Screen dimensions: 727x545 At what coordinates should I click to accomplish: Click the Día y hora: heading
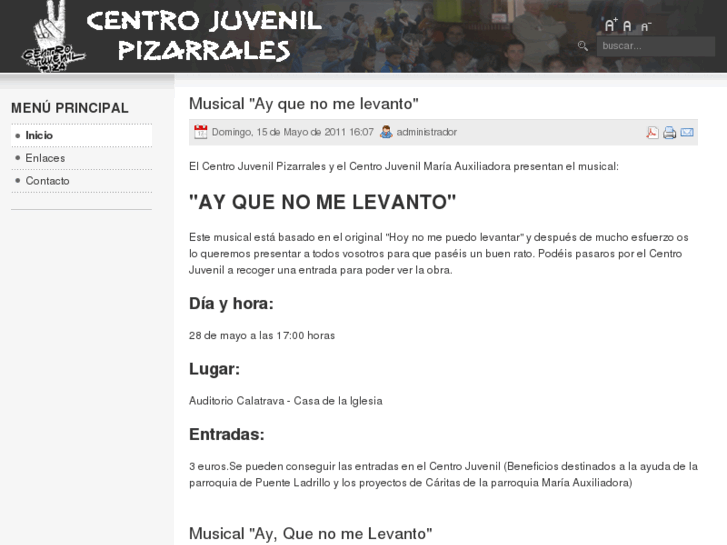point(231,304)
